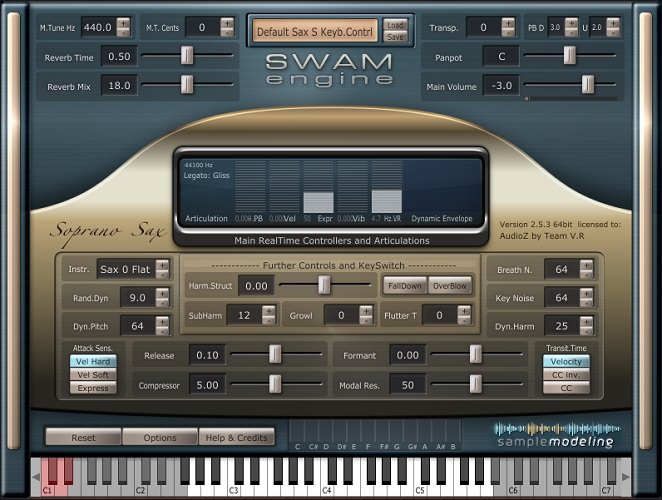Step down the Instr. Sax 0 Flat selector
This screenshot has width=662, height=500.
pos(163,274)
